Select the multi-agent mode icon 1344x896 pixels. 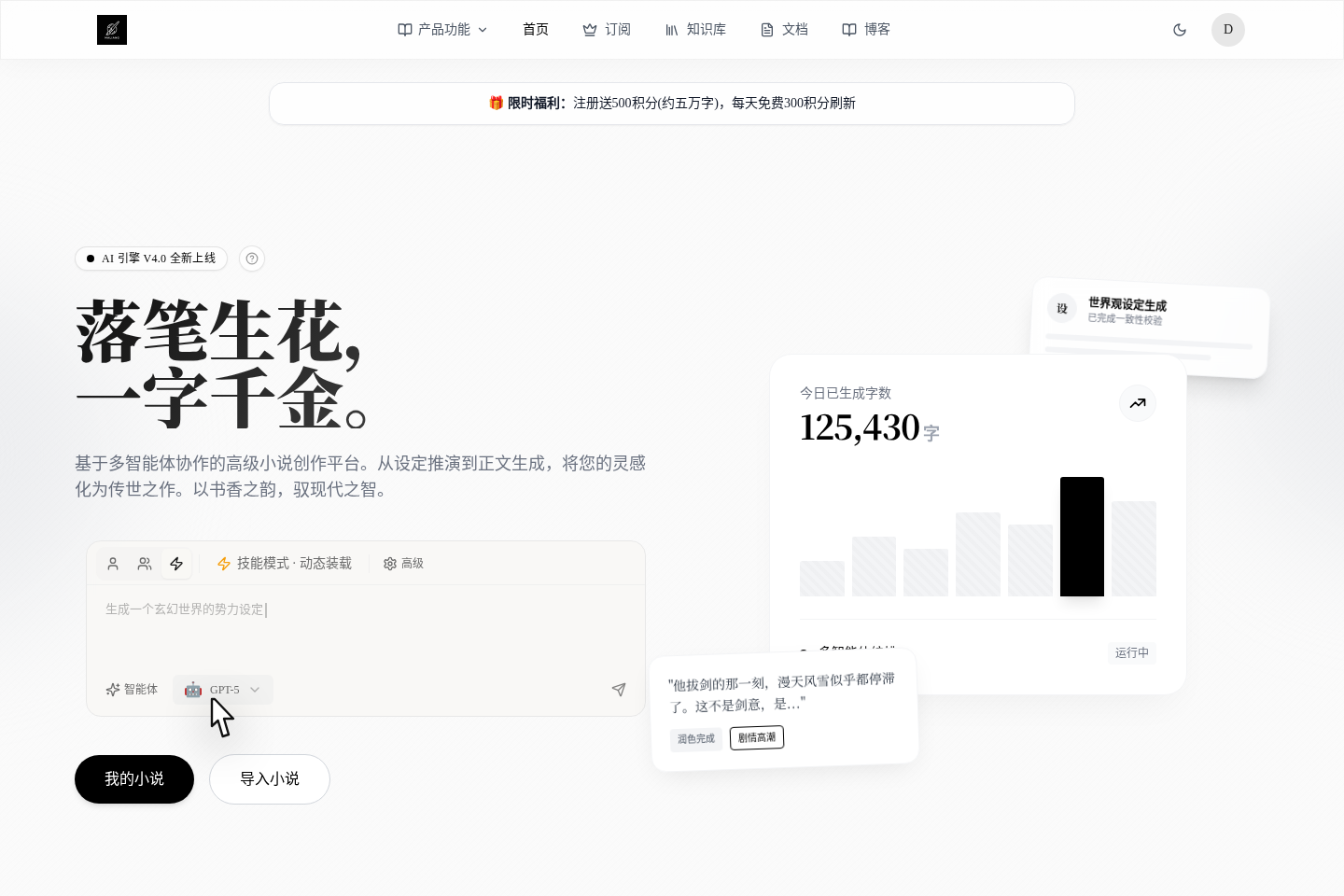click(x=145, y=564)
